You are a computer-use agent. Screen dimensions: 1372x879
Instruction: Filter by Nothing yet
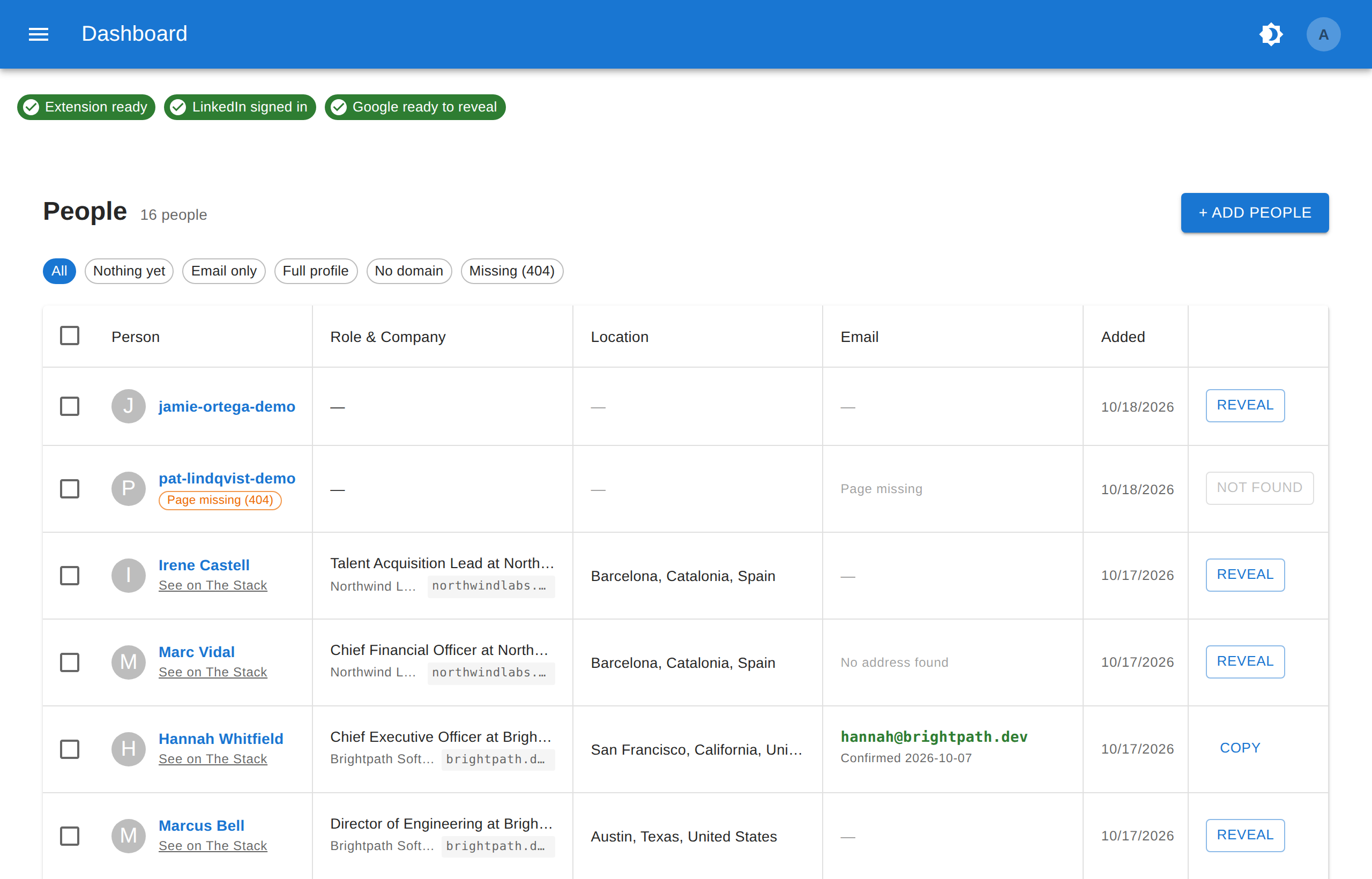[129, 271]
